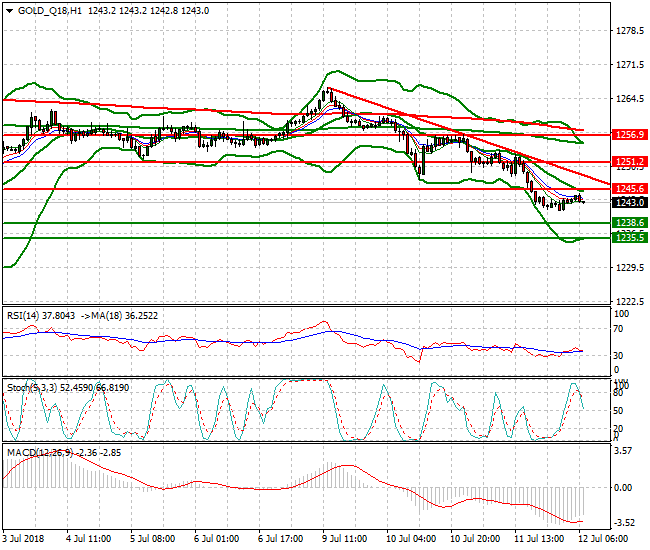The image size is (650, 550).
Task: Select the green 1238.6 support level label
Action: [630, 223]
